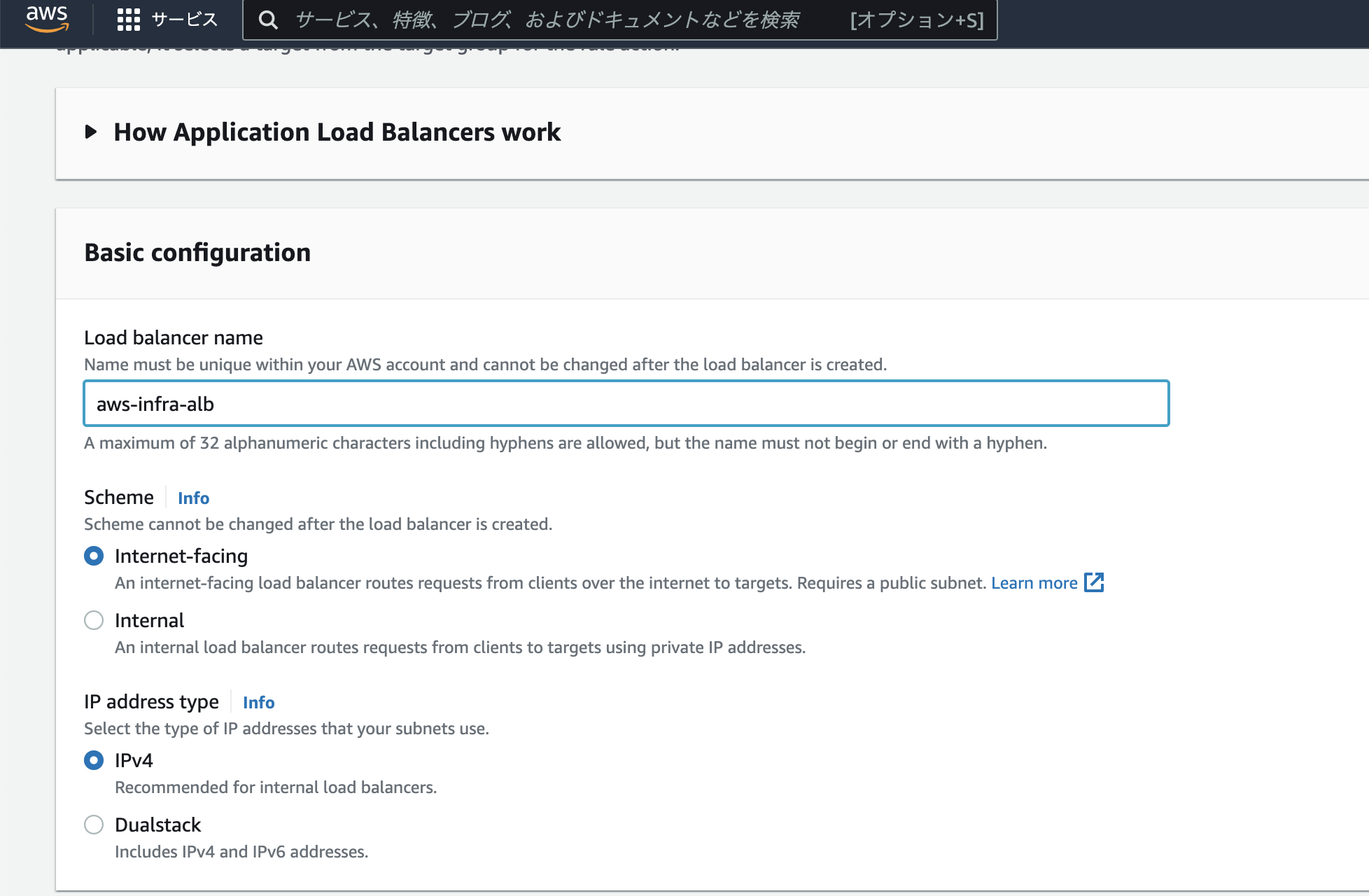Open the Learn more link

click(x=1034, y=583)
